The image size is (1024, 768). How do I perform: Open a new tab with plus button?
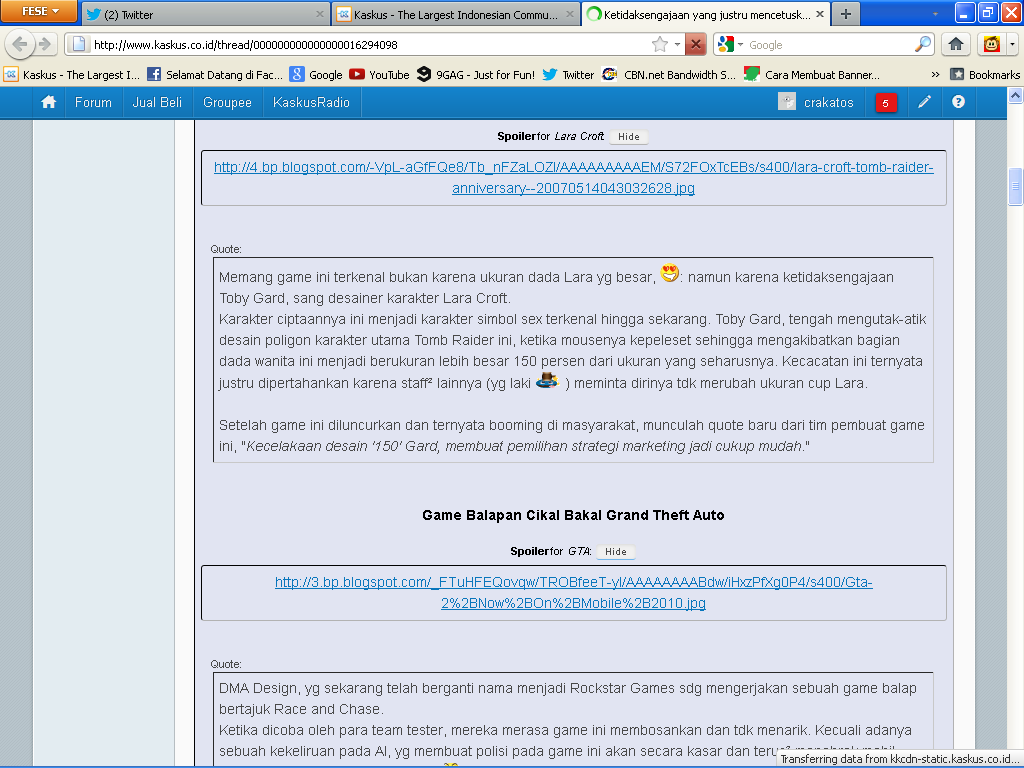[x=846, y=14]
